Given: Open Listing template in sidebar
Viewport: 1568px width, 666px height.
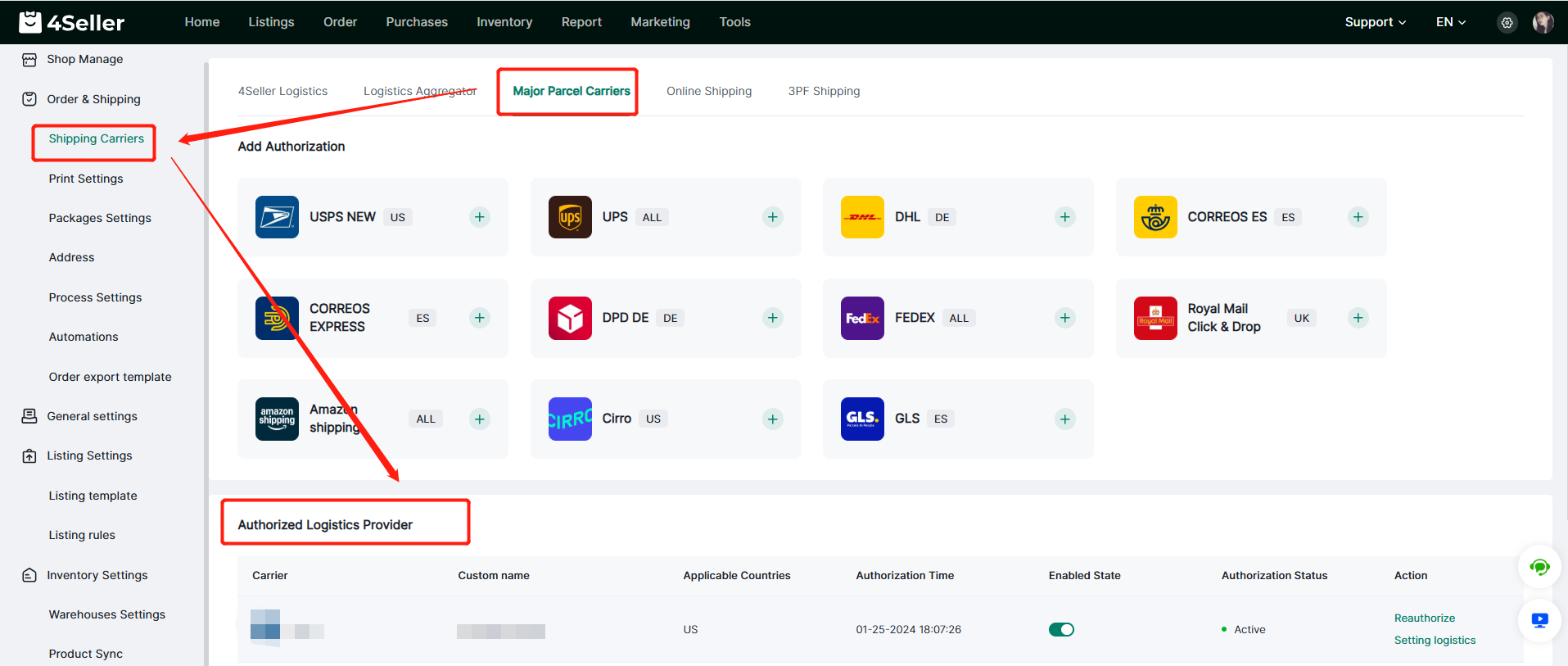Looking at the screenshot, I should coord(93,496).
